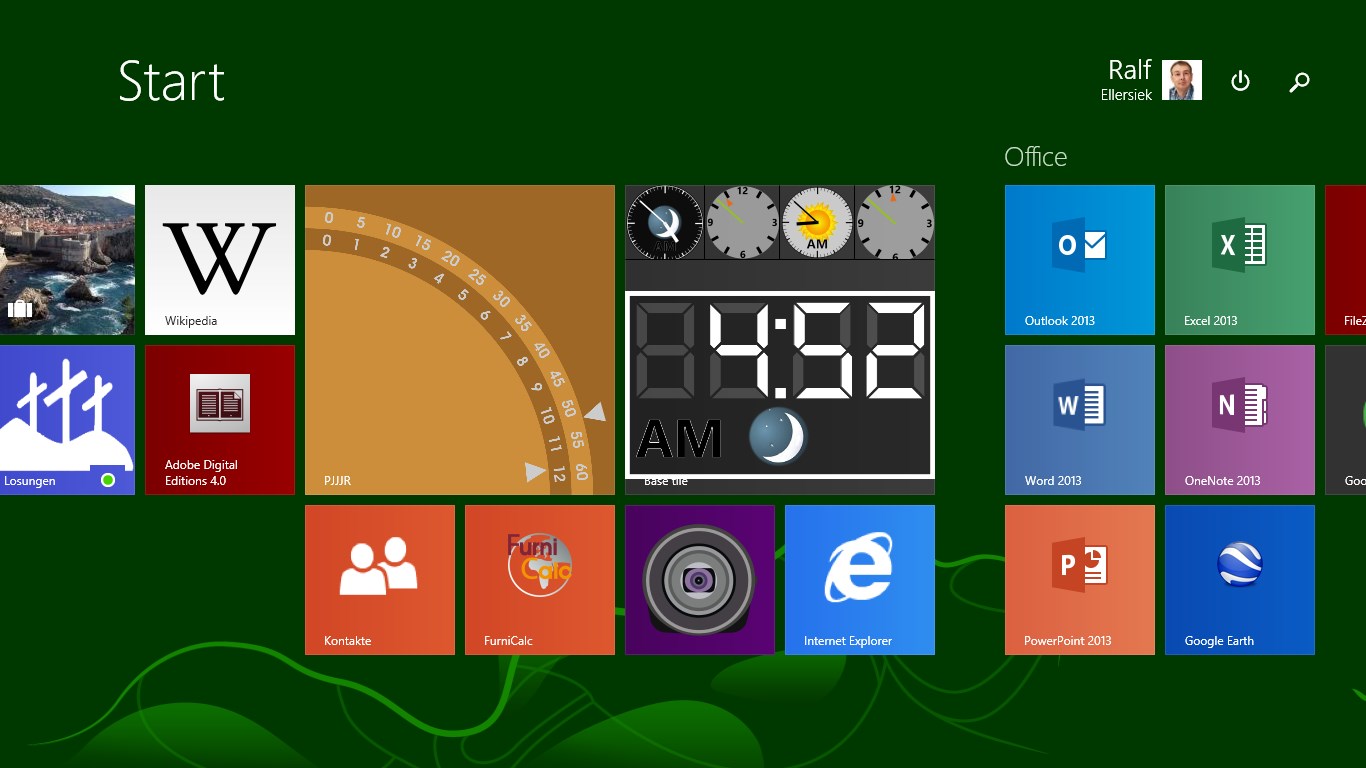1366x768 pixels.
Task: Open the Wikipedia tile
Action: pyautogui.click(x=220, y=259)
